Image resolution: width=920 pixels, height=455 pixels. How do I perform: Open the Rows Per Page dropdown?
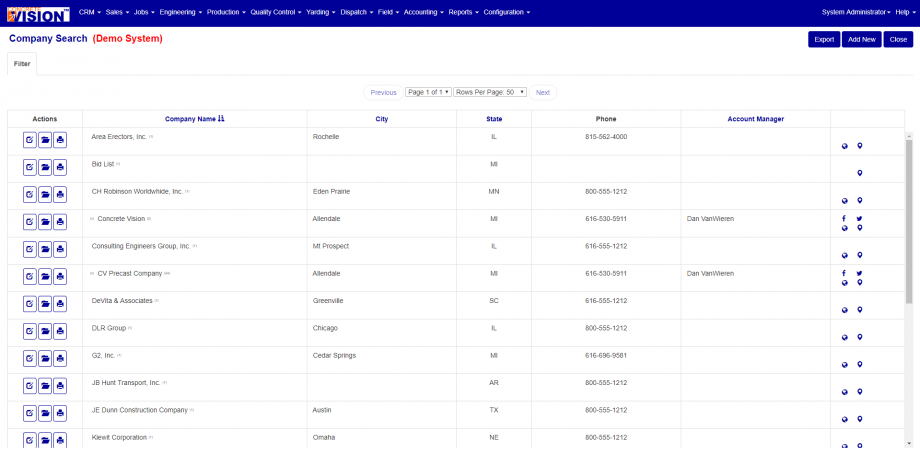pyautogui.click(x=490, y=92)
